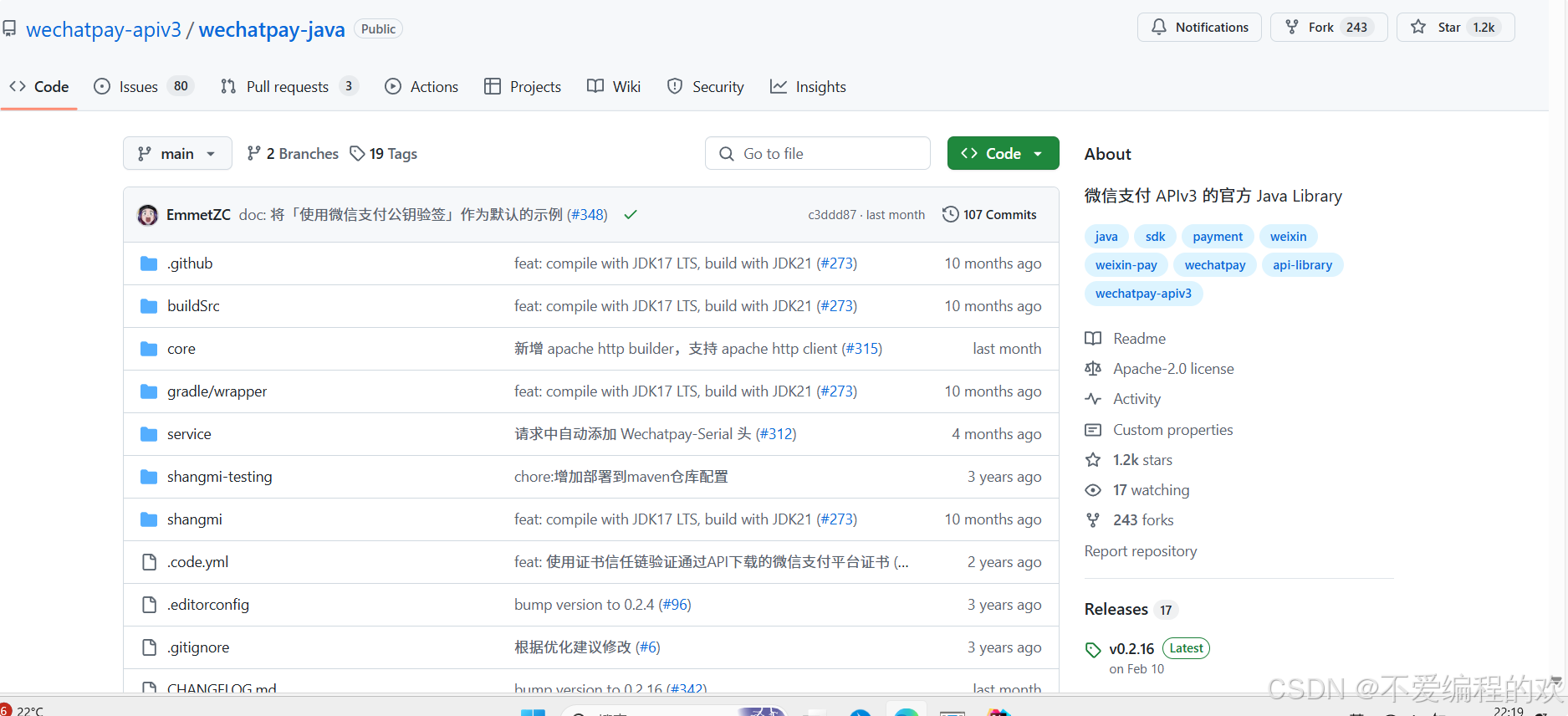Open the gradle/wrapper folder
The width and height of the screenshot is (1568, 716).
click(x=217, y=391)
